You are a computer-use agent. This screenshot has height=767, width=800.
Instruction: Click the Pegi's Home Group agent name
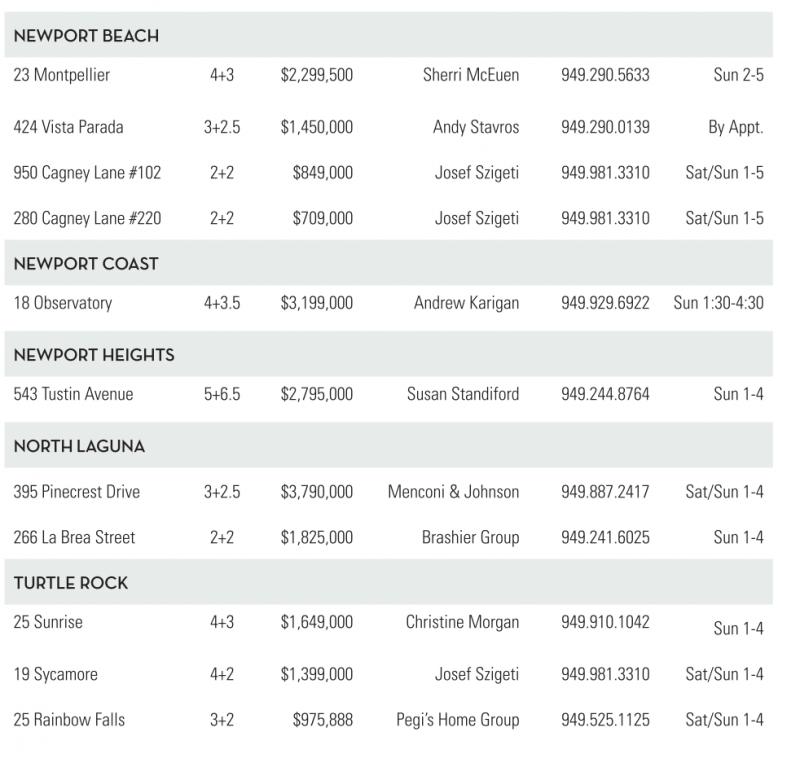pos(457,719)
